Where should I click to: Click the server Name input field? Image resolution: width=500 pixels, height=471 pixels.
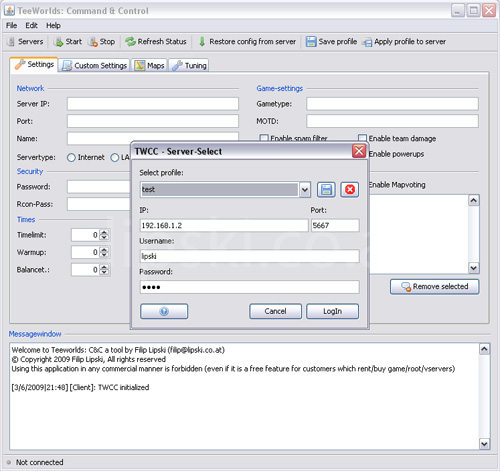pos(153,138)
